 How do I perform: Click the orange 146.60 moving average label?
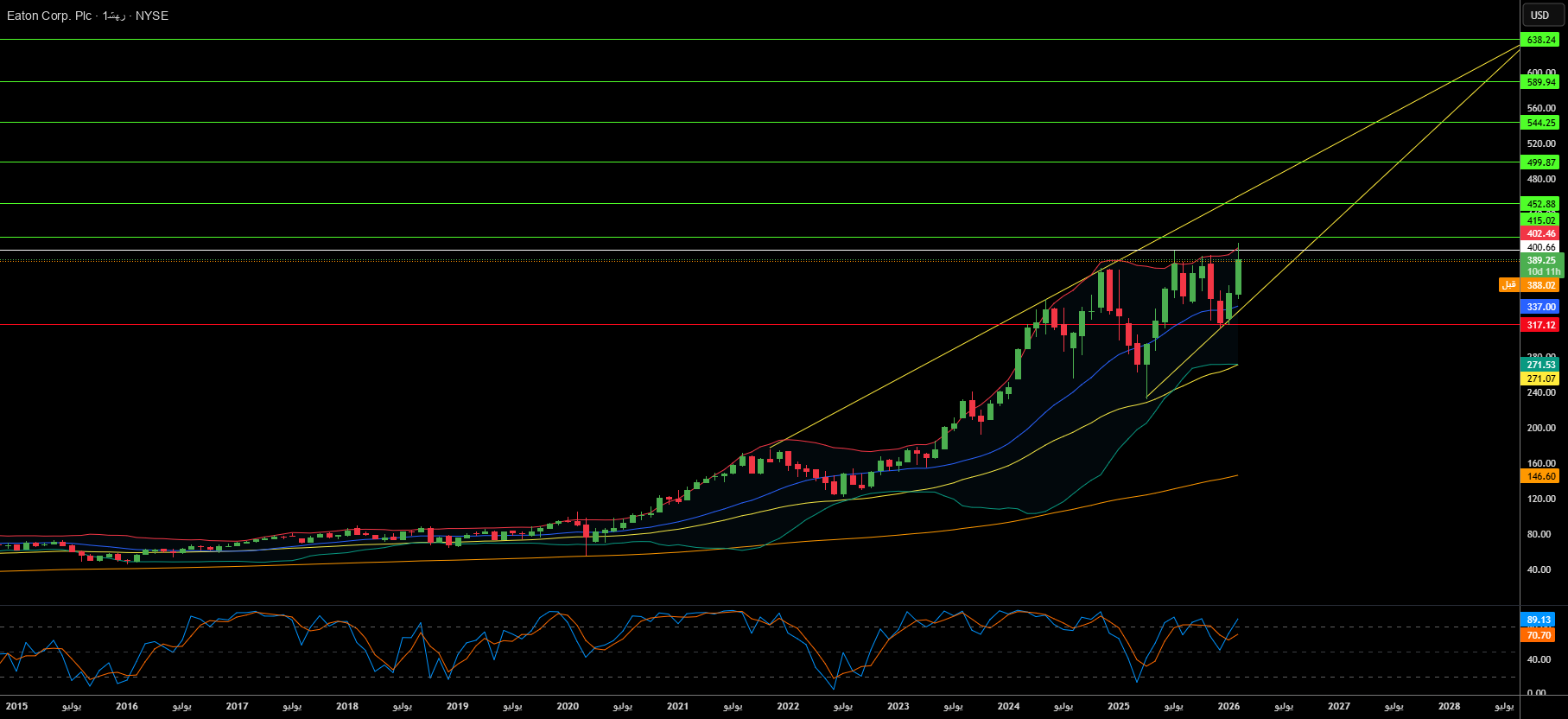pyautogui.click(x=1540, y=476)
